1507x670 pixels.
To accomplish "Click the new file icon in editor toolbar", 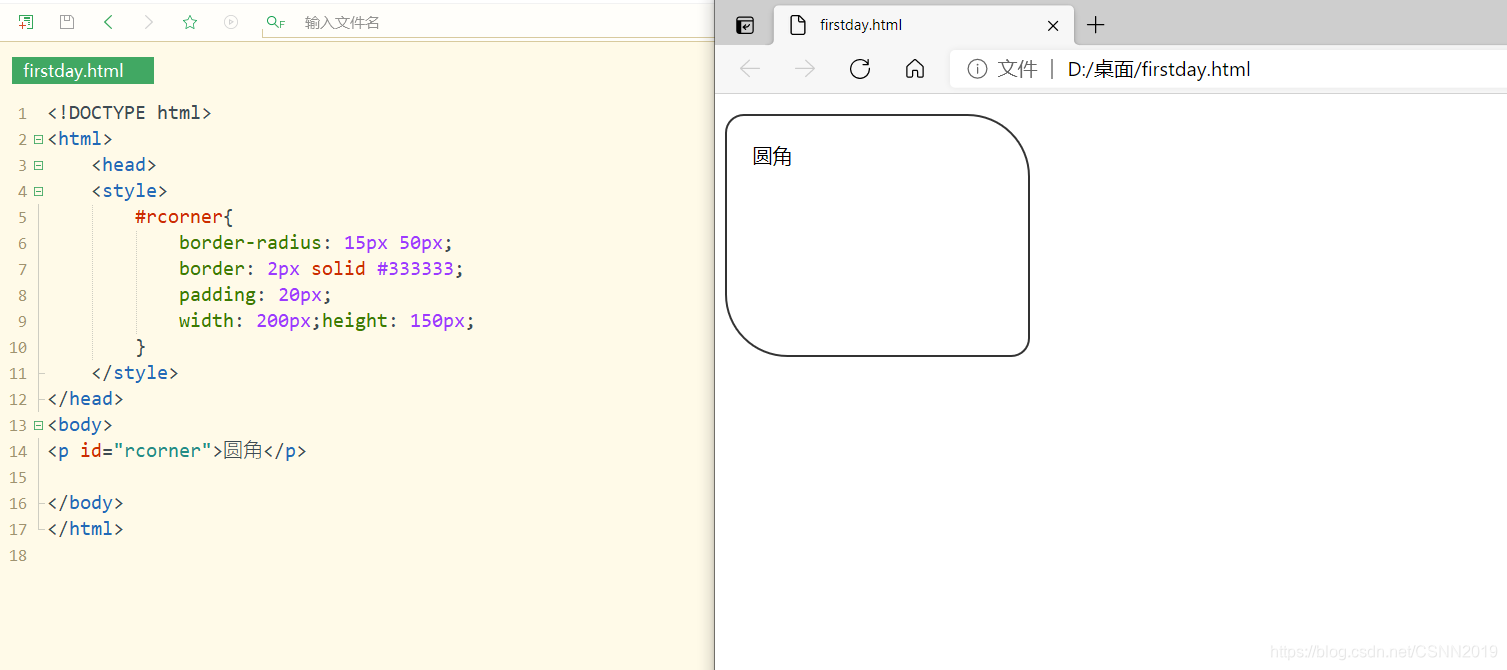I will (x=25, y=22).
